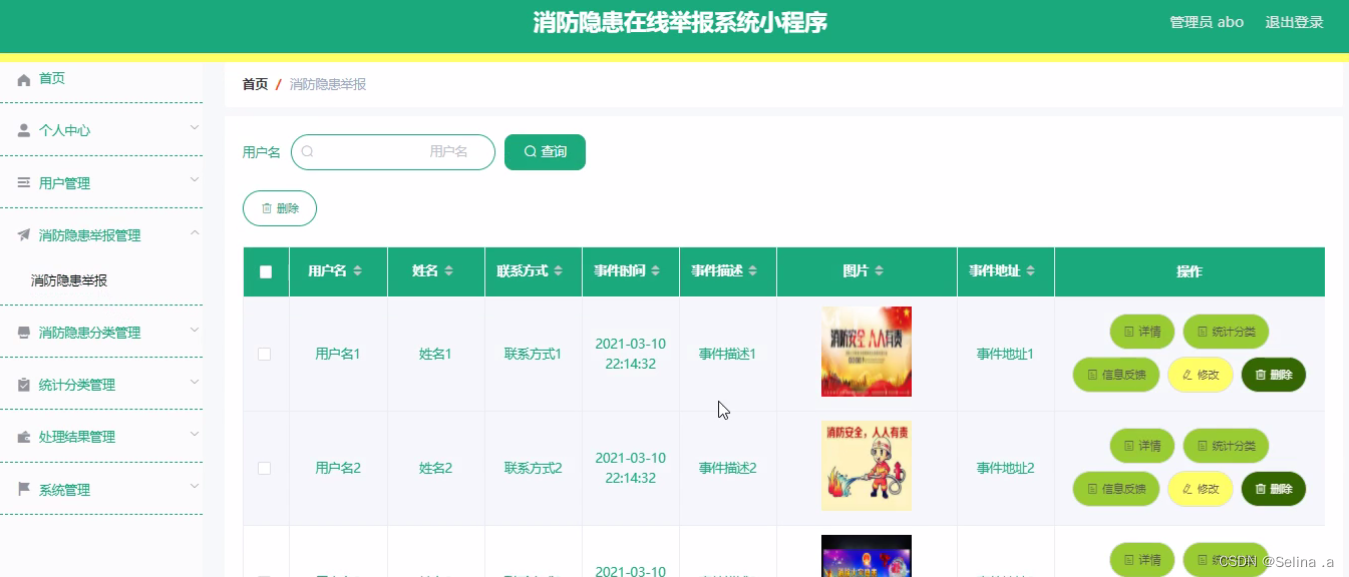
Task: Click 退出登录 in the top bar
Action: 1294,22
